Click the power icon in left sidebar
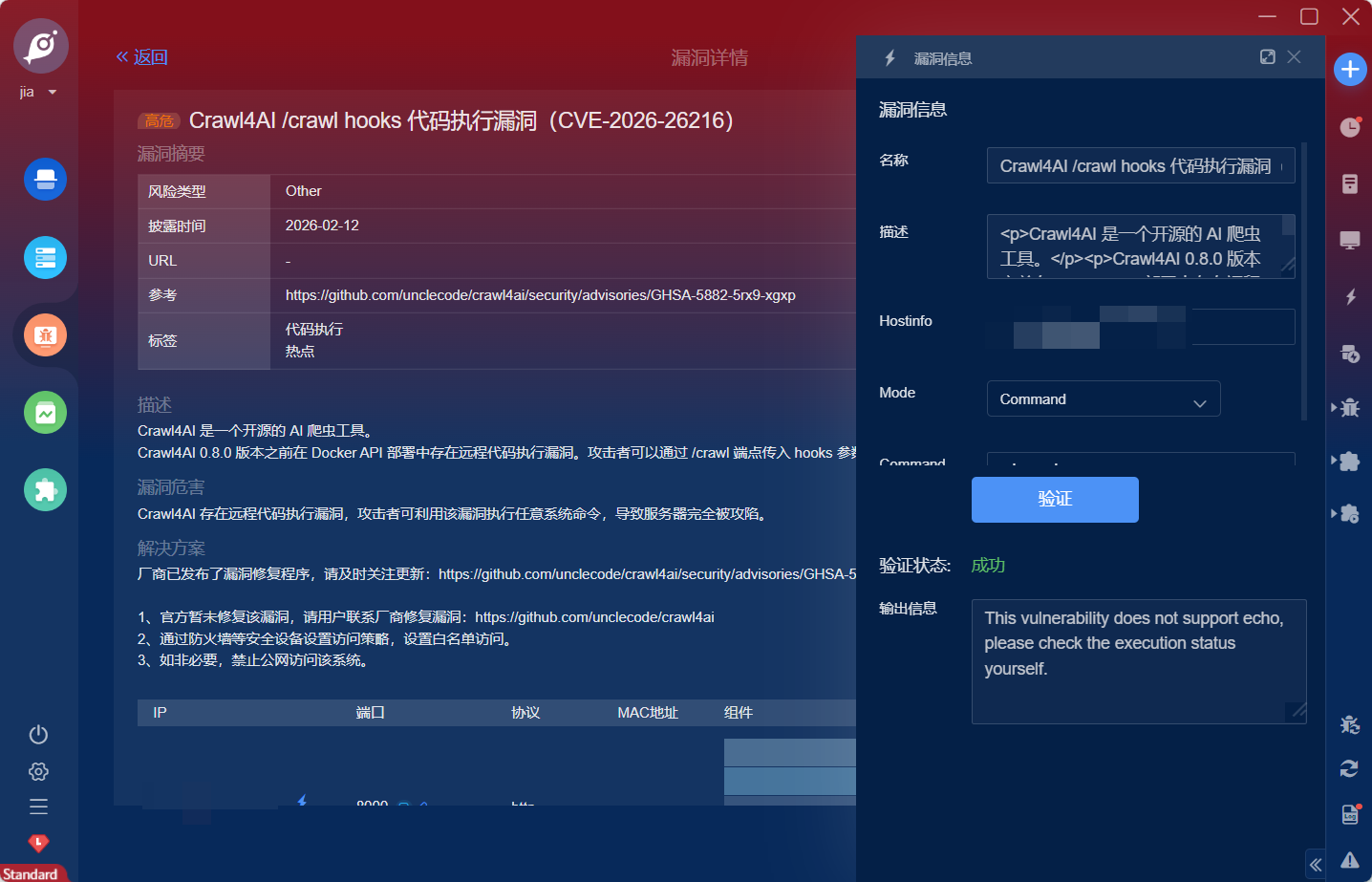1372x882 pixels. [38, 734]
